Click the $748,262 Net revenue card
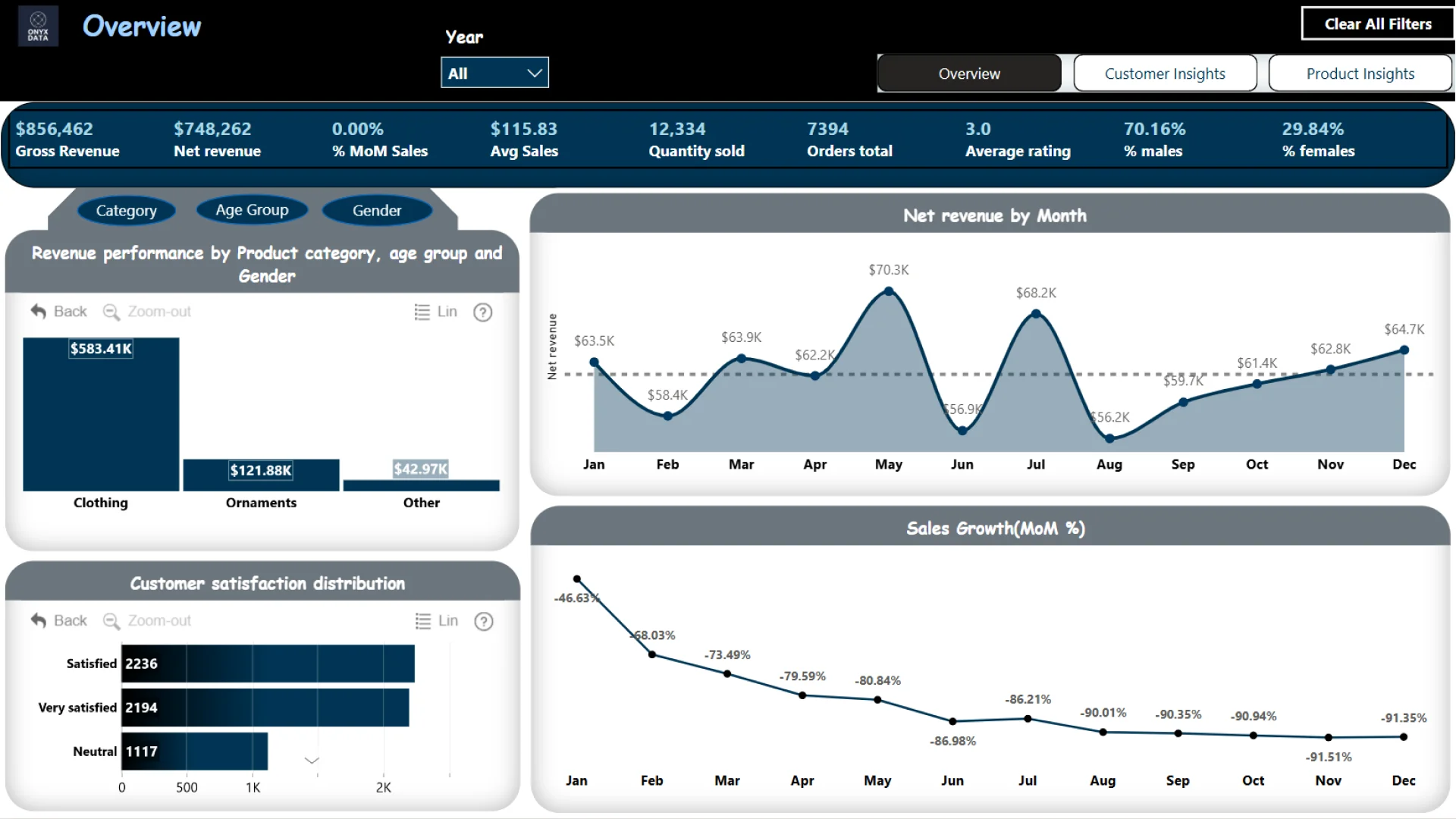The height and width of the screenshot is (819, 1456). [x=217, y=140]
